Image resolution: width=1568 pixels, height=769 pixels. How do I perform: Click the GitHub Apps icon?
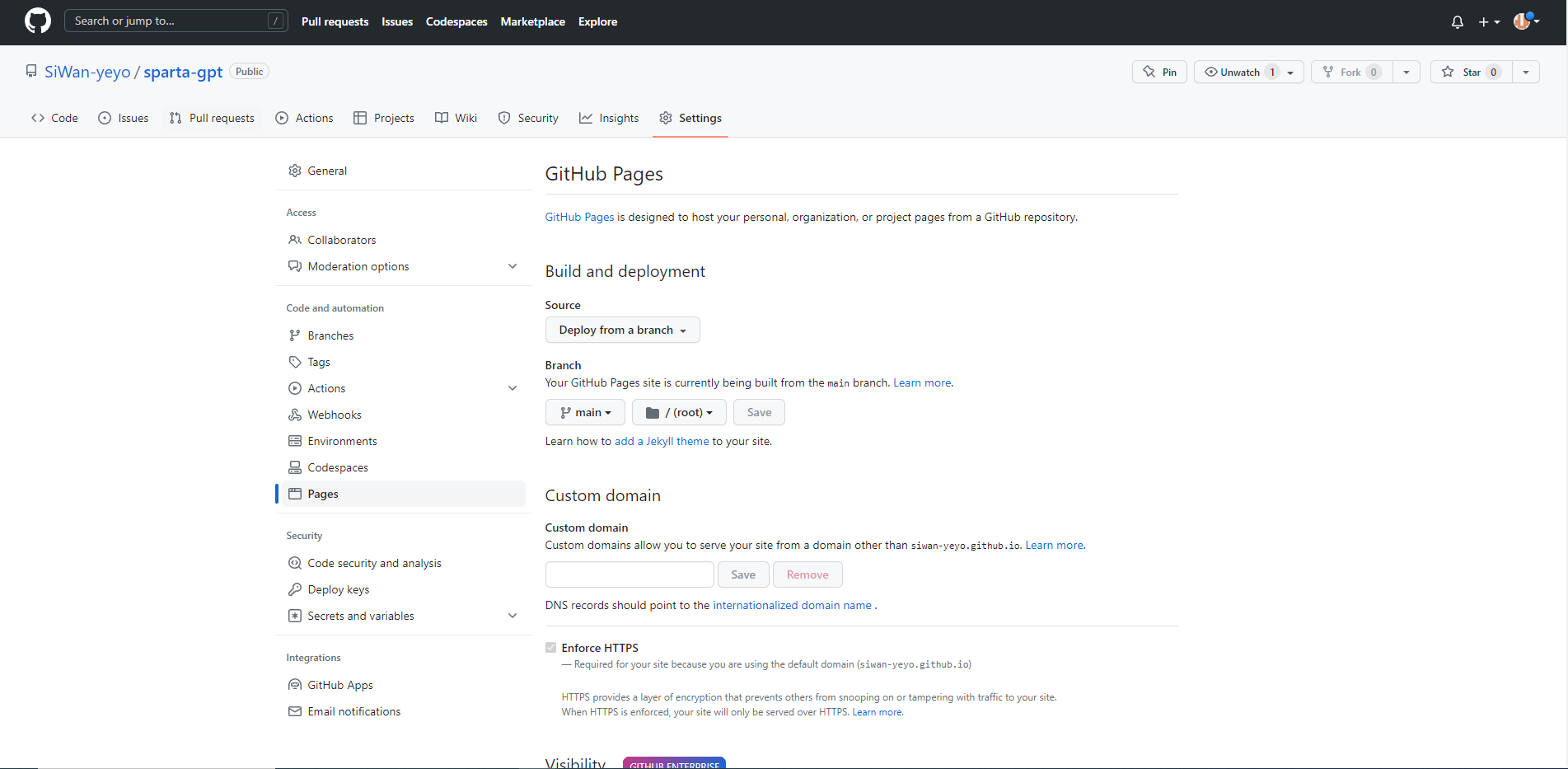tap(295, 685)
